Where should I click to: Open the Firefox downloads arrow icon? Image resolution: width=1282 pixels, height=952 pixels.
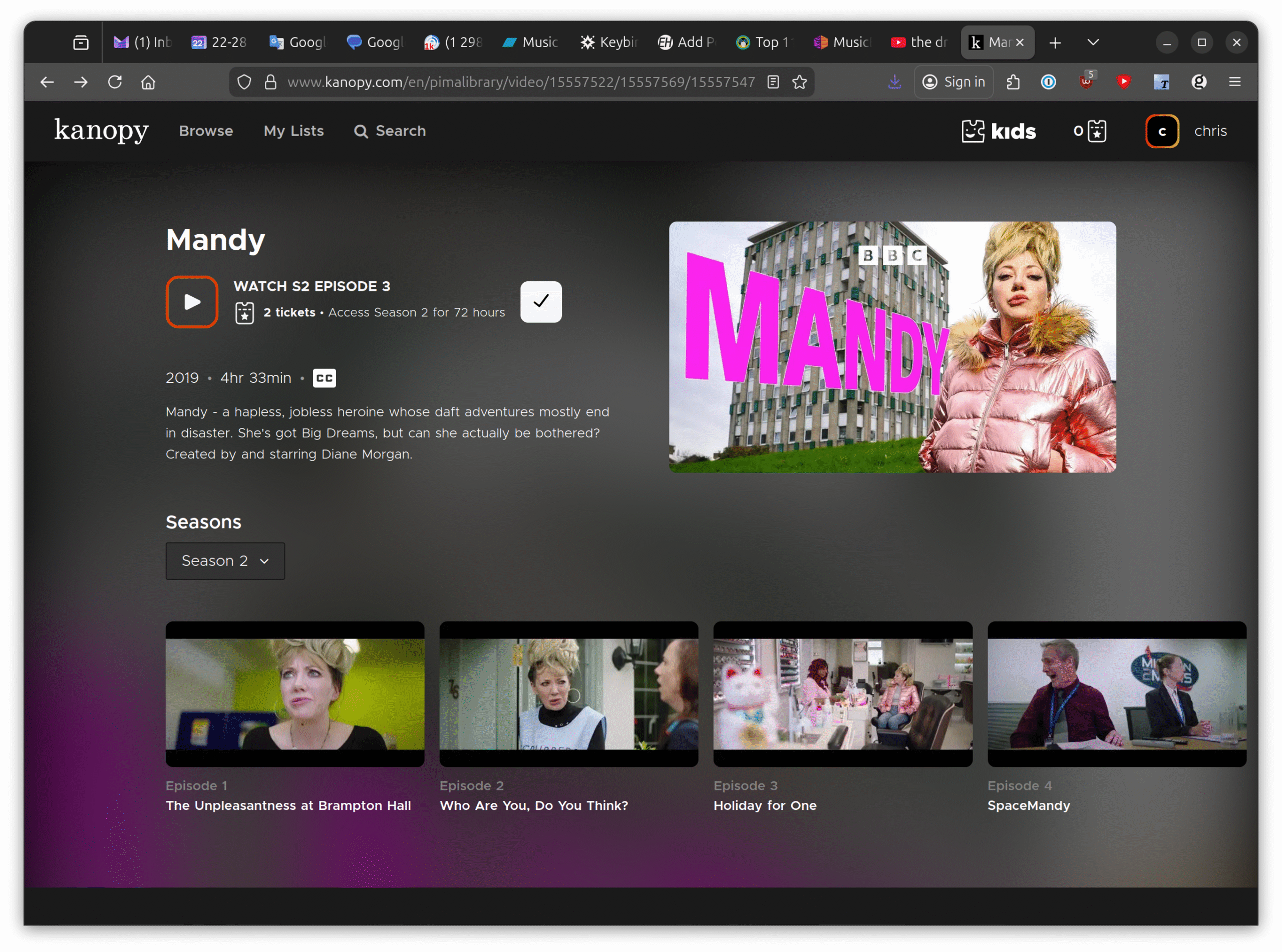894,82
